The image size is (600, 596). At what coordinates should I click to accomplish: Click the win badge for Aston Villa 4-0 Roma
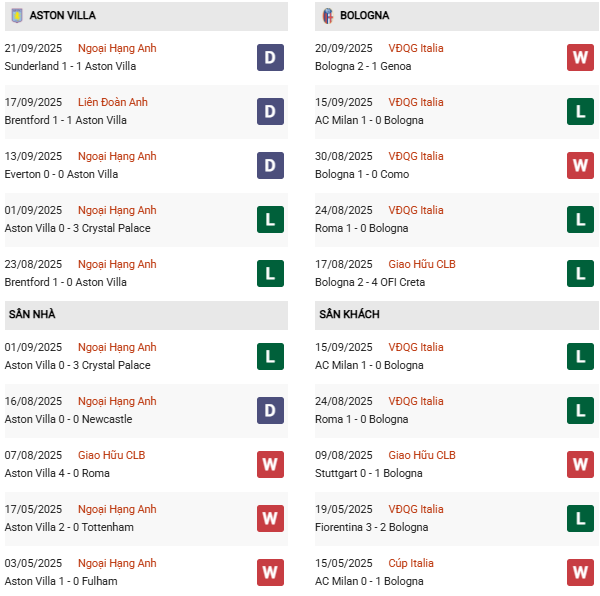270,465
